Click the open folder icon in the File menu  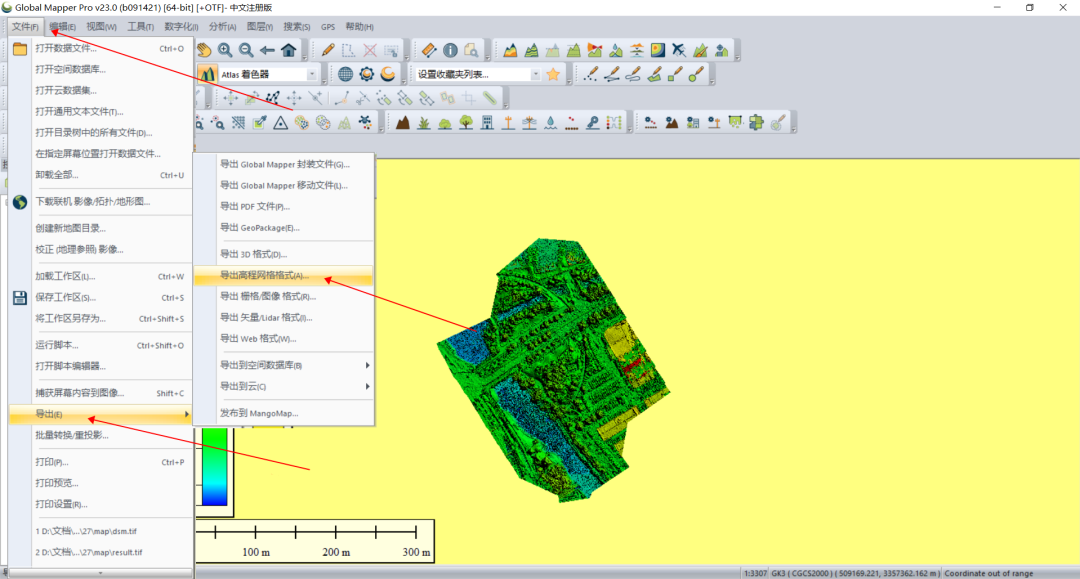click(x=20, y=49)
